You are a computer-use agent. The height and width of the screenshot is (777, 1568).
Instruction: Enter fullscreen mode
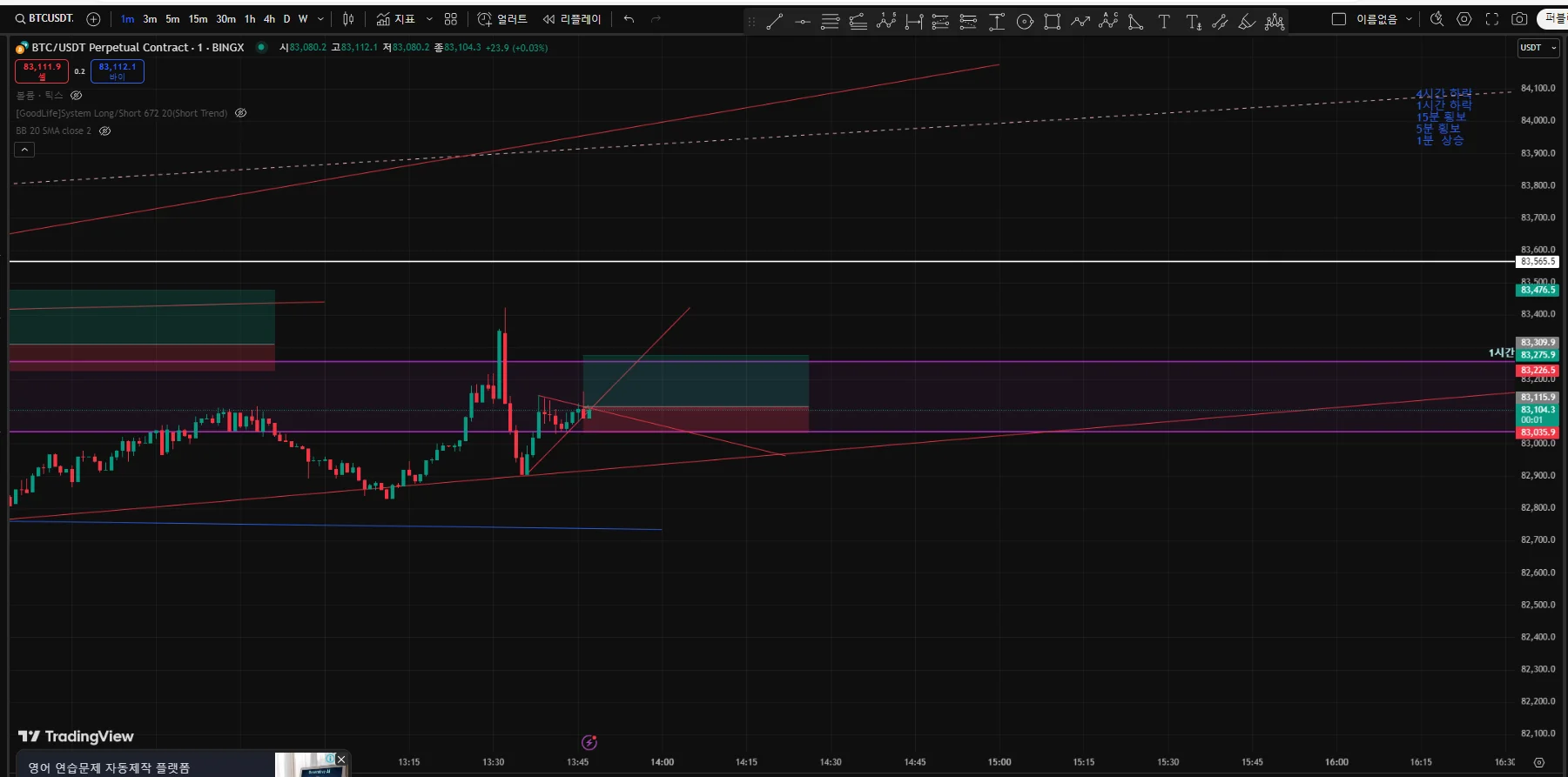[1491, 19]
